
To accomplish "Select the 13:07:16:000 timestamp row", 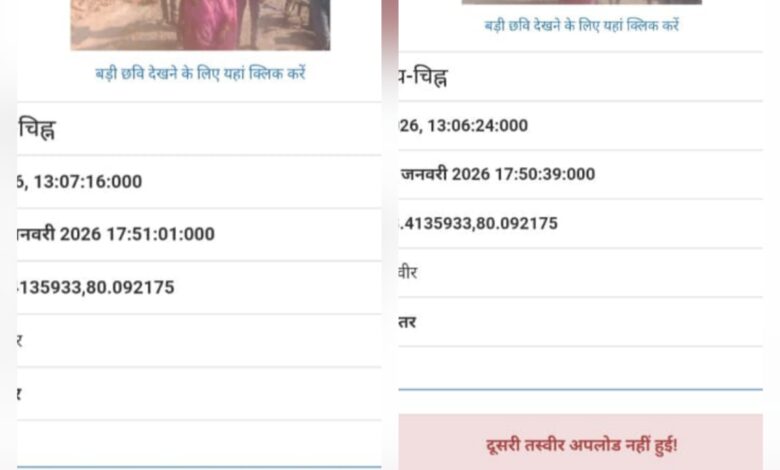I will [199, 182].
